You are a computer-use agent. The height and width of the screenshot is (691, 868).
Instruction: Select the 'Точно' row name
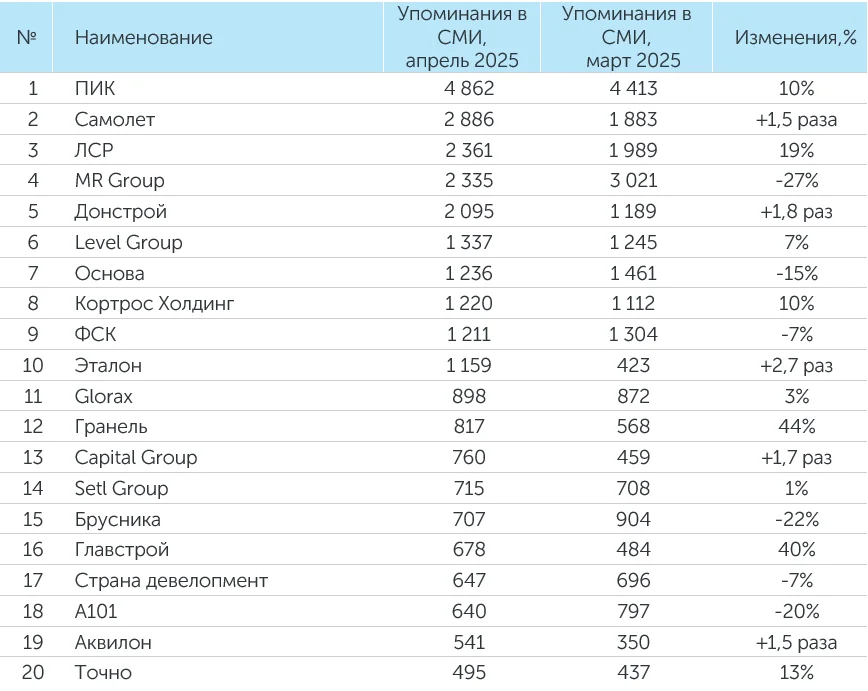pos(103,672)
